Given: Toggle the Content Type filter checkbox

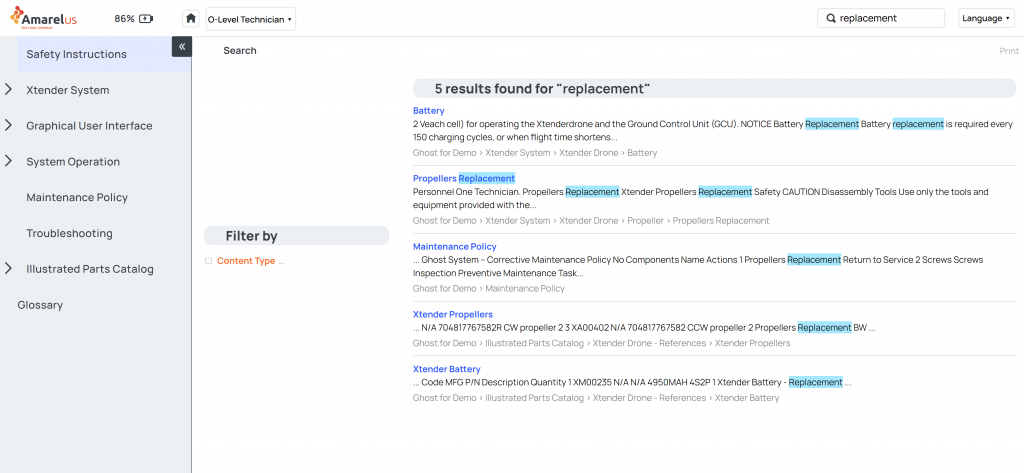Looking at the screenshot, I should (208, 261).
